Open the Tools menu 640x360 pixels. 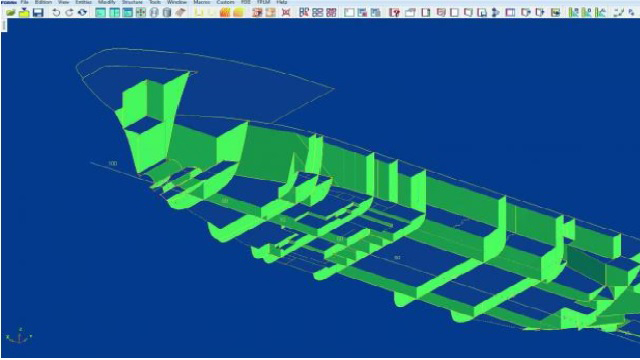pos(155,2)
